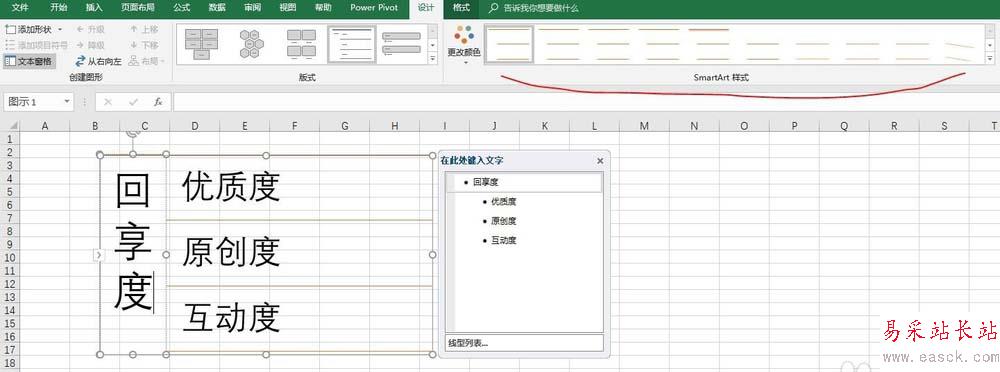This screenshot has width=1000, height=372.
Task: Select column A header
Action: (x=45, y=126)
